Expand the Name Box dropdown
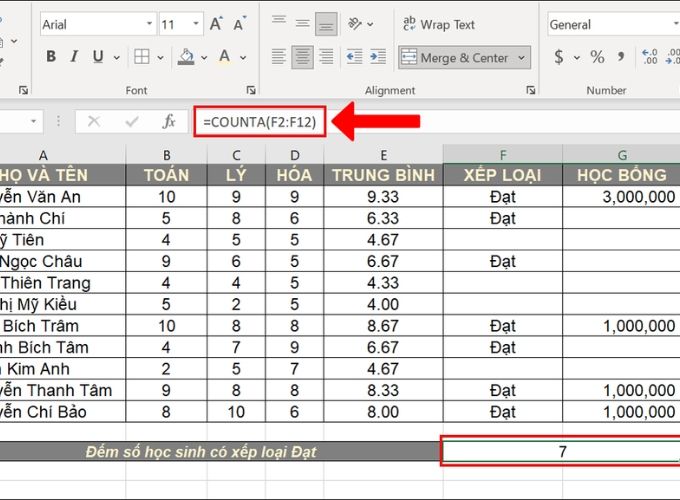 tap(33, 121)
